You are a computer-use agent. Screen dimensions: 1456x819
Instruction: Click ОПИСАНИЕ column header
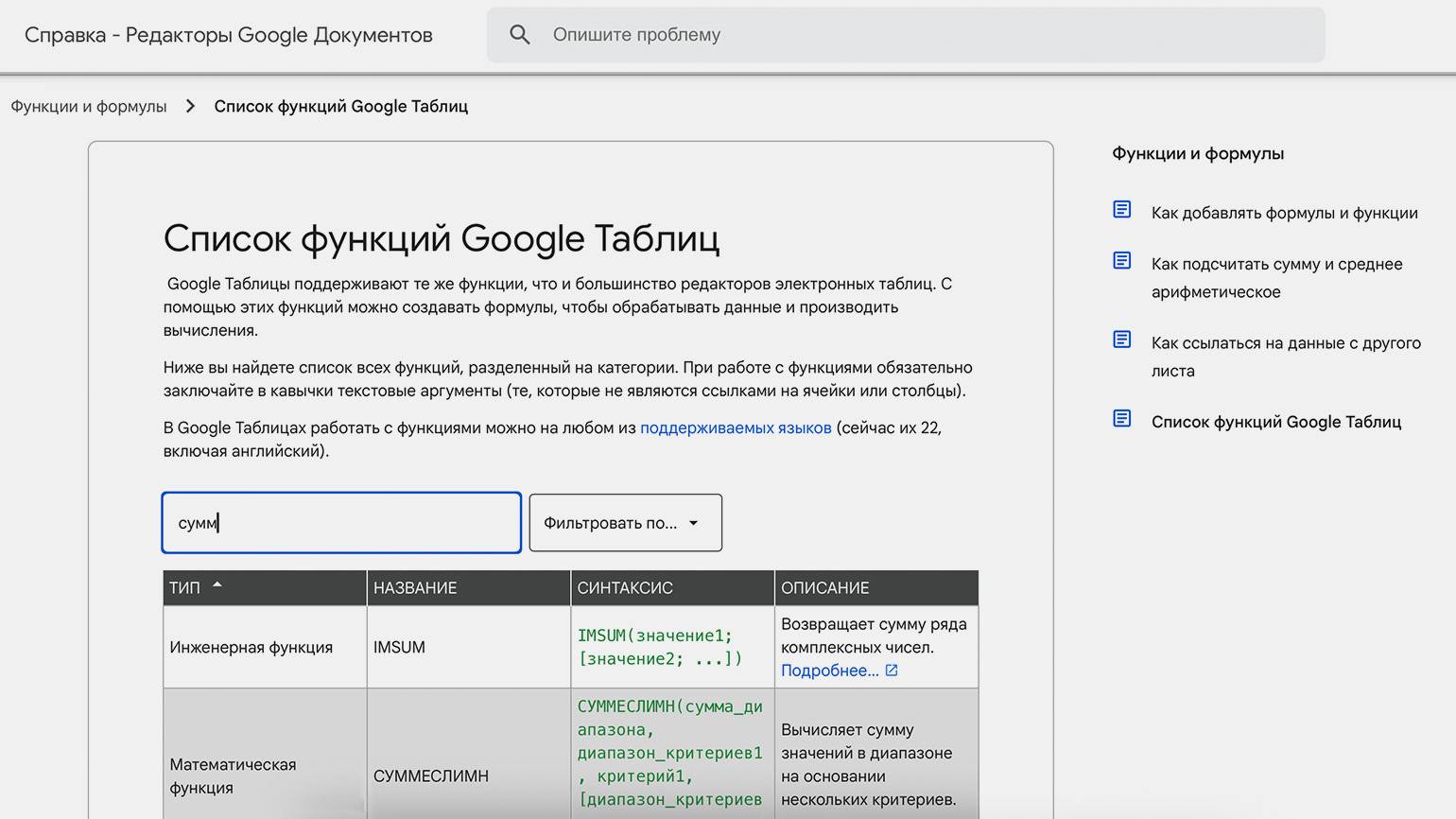pyautogui.click(x=876, y=587)
